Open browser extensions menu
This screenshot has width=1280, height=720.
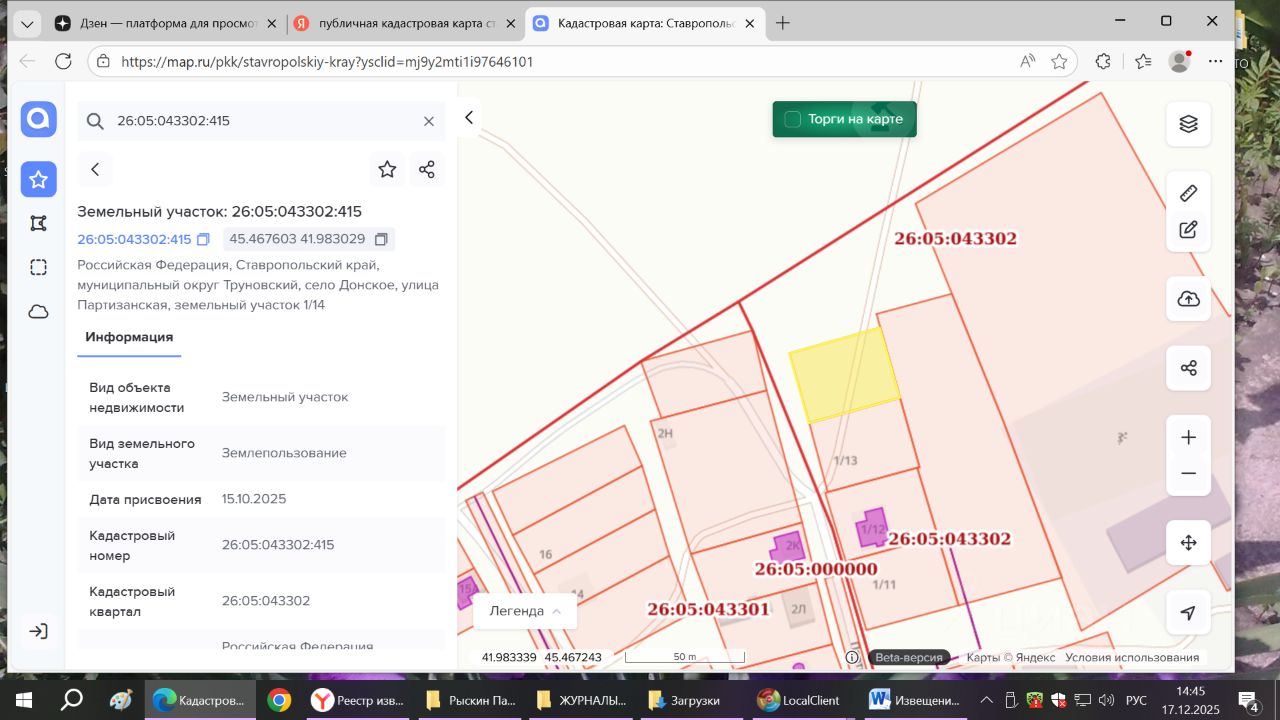(x=1103, y=61)
